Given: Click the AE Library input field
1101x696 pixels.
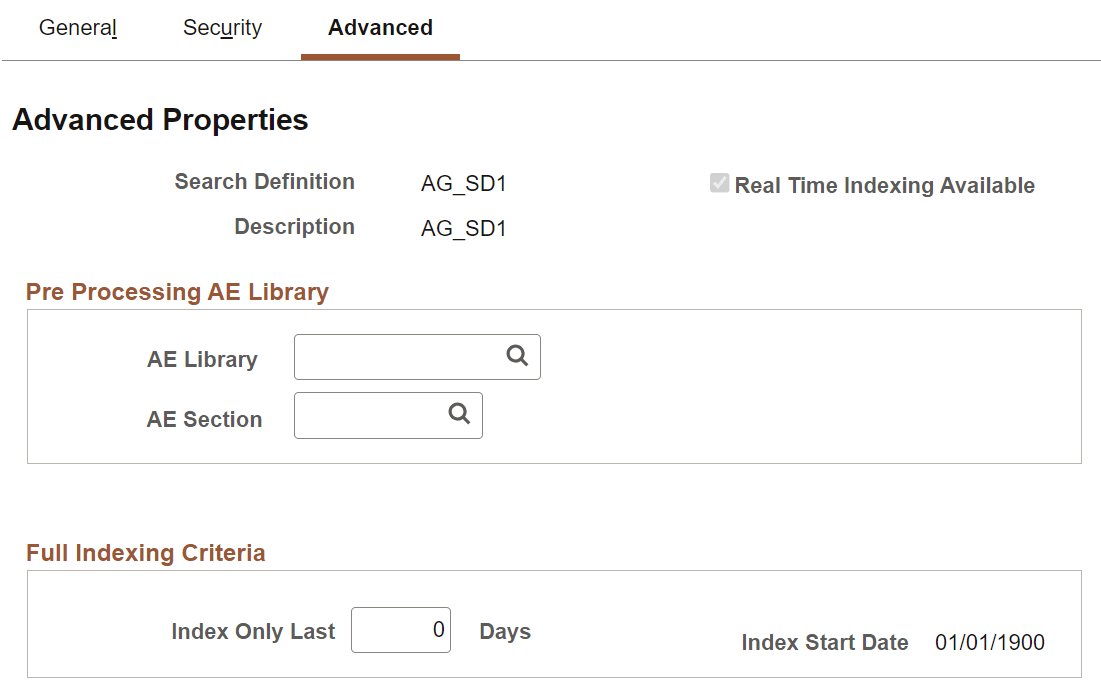Looking at the screenshot, I should (x=400, y=356).
